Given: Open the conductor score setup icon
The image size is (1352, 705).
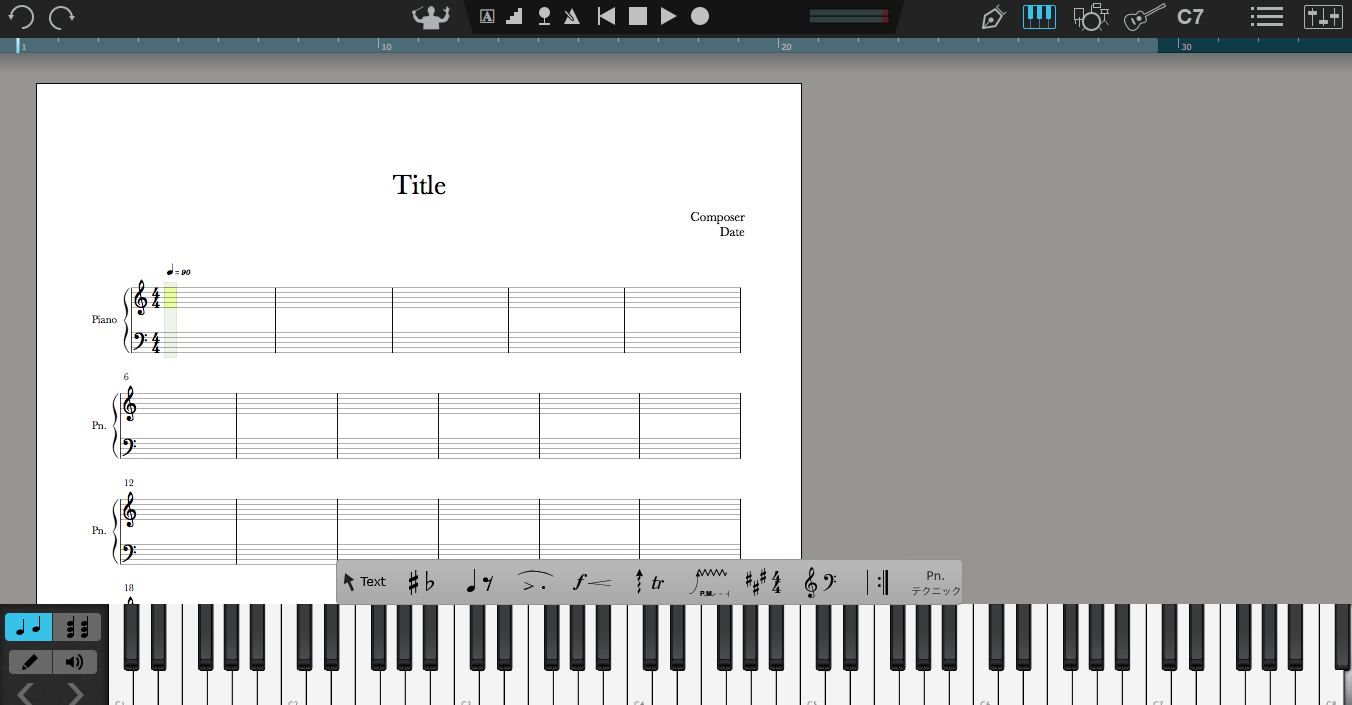Looking at the screenshot, I should pyautogui.click(x=432, y=16).
